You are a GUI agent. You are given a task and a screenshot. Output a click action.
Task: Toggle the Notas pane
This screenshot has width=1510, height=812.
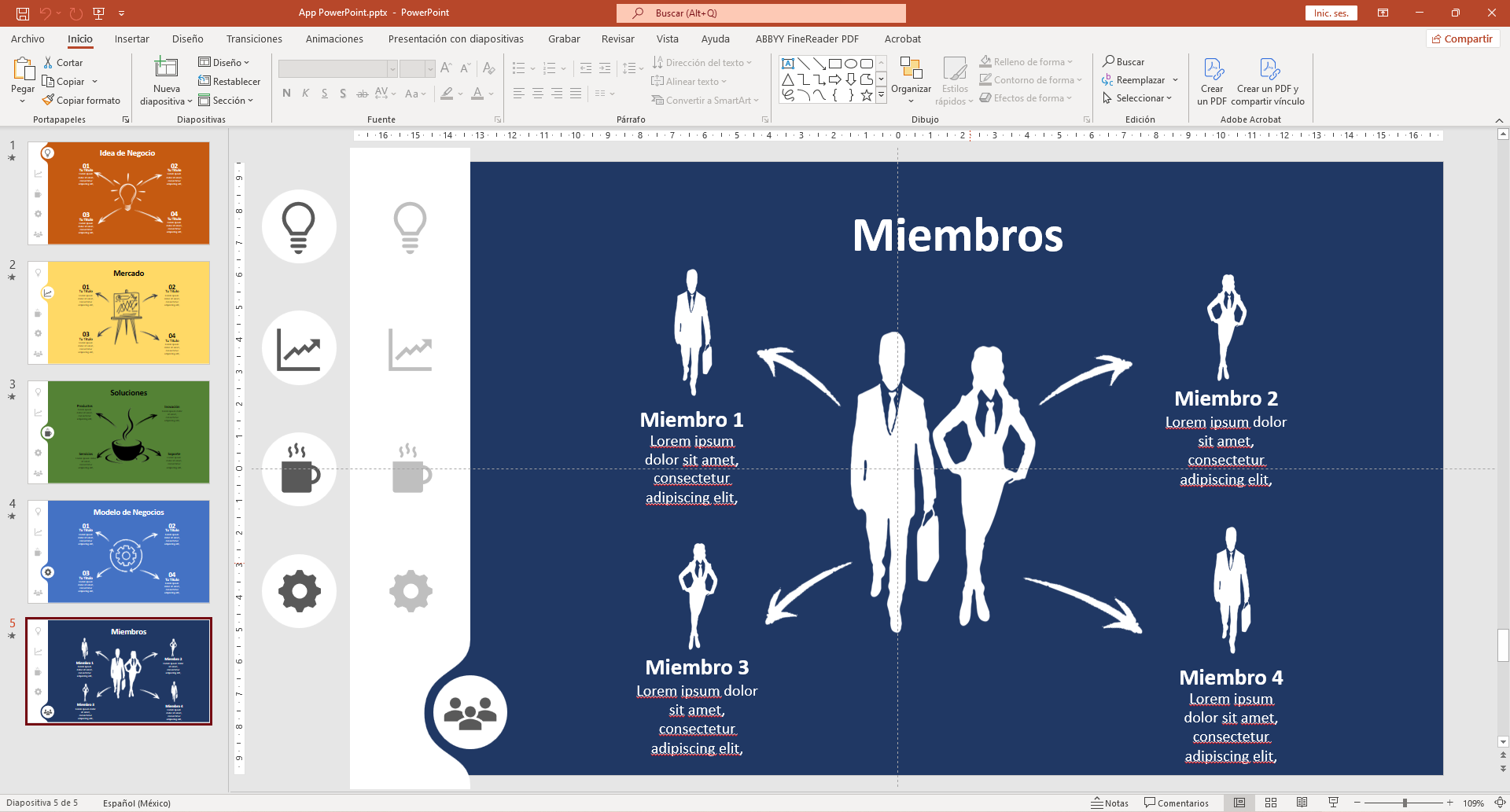[1110, 803]
